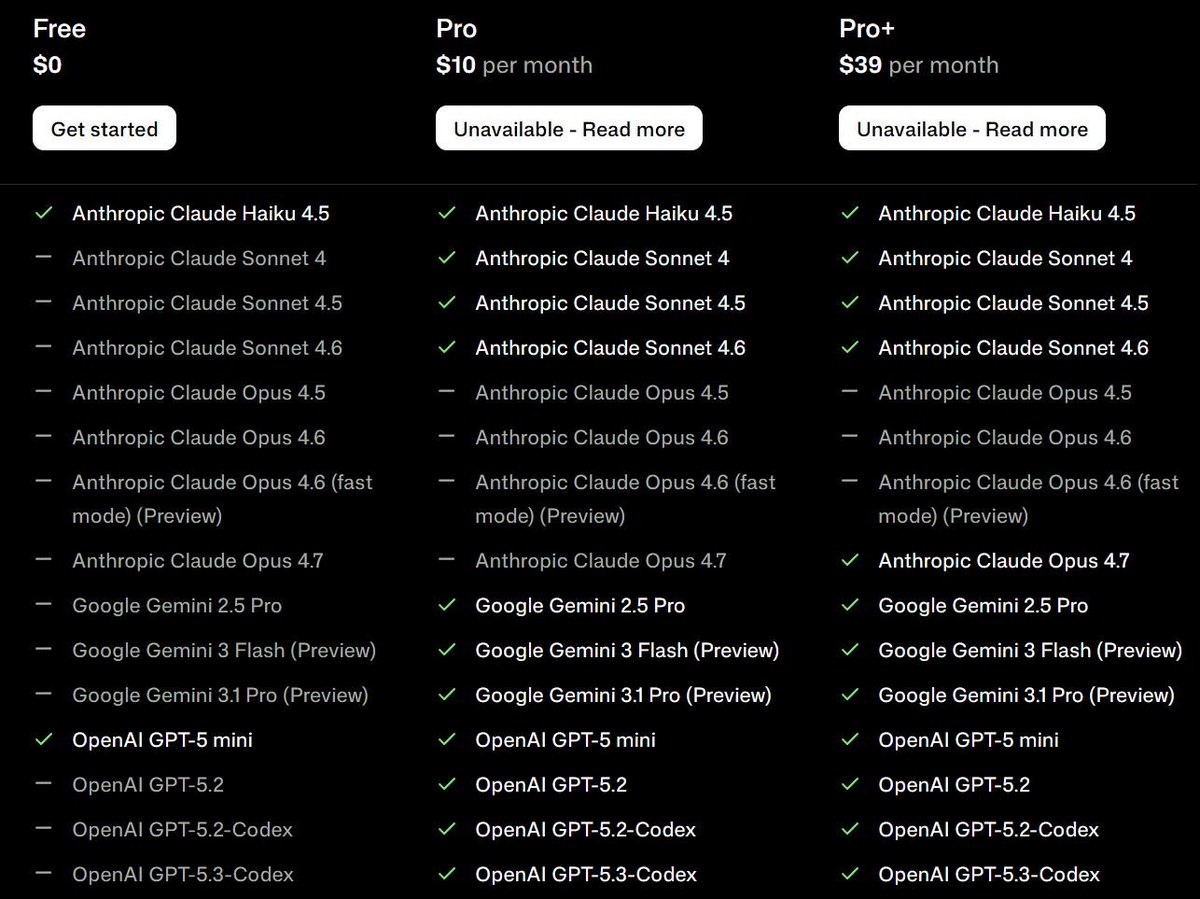Open Unavailable - Read more under Pro plan
This screenshot has height=899, width=1200.
coord(569,129)
